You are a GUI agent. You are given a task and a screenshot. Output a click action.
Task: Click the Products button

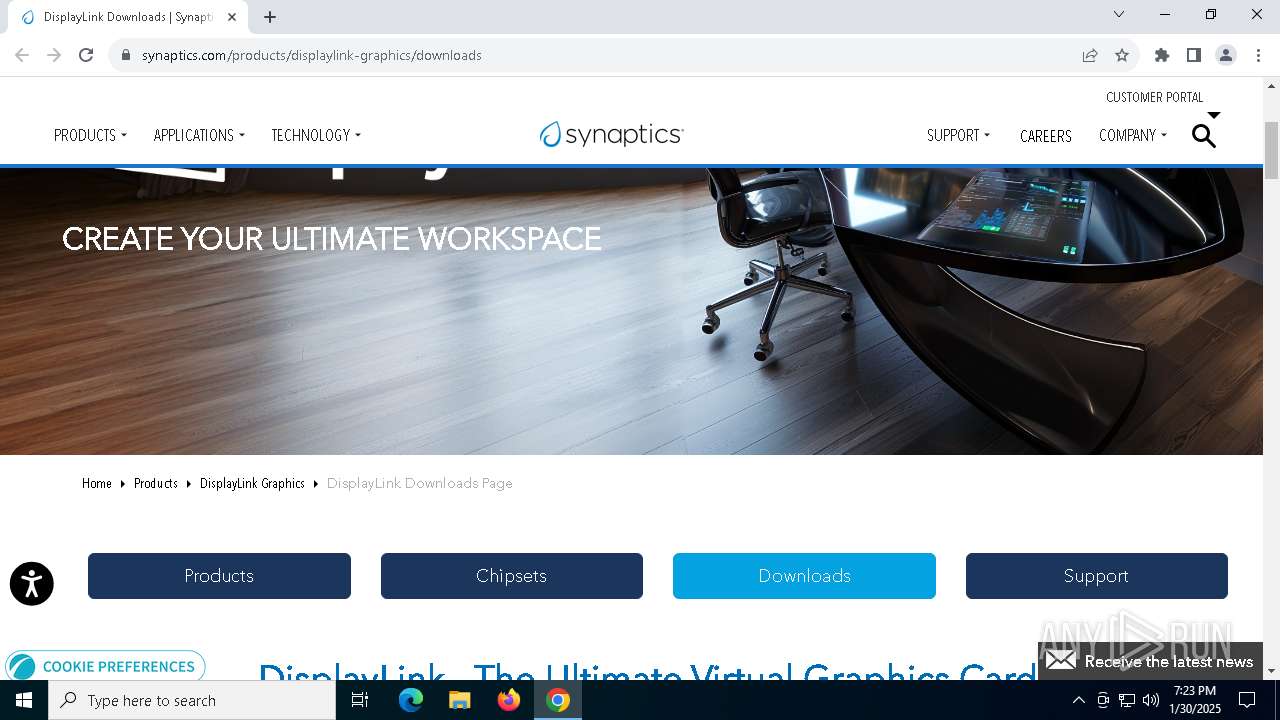tap(219, 576)
